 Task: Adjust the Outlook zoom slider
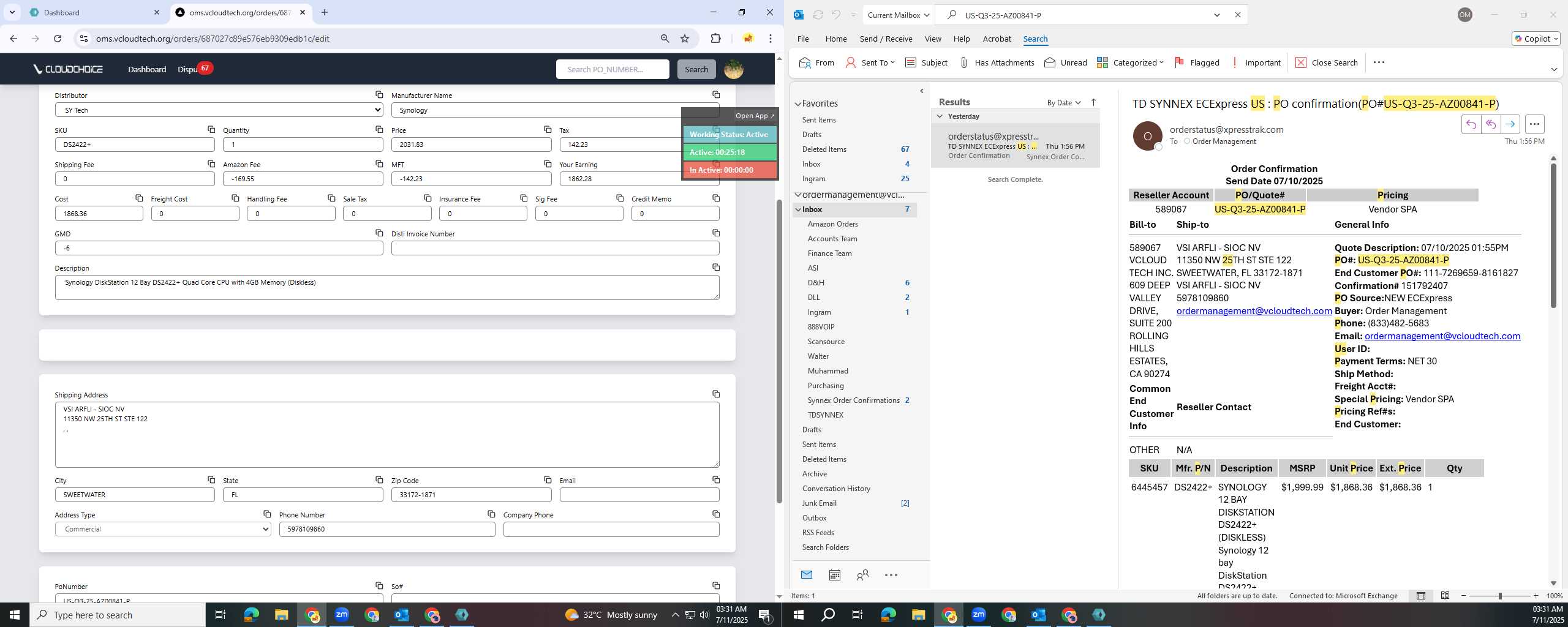[1500, 596]
